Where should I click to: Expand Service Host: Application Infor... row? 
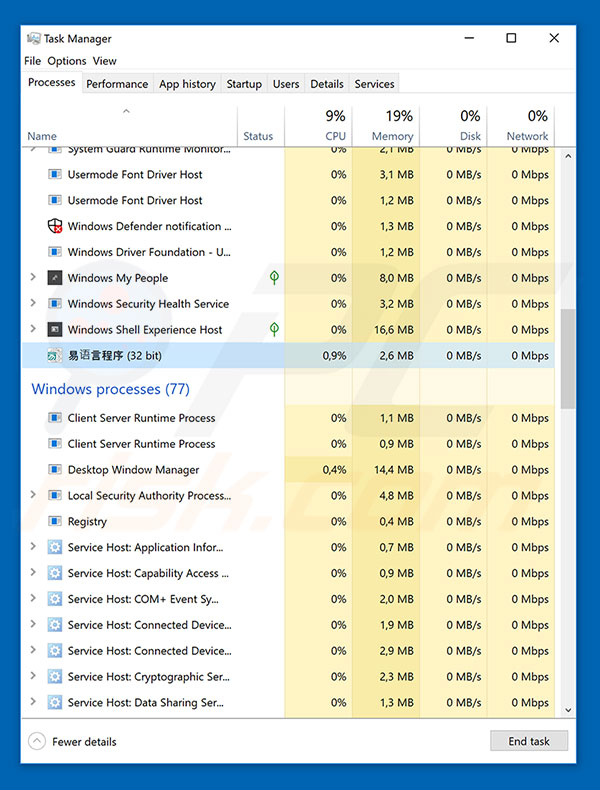tap(33, 547)
